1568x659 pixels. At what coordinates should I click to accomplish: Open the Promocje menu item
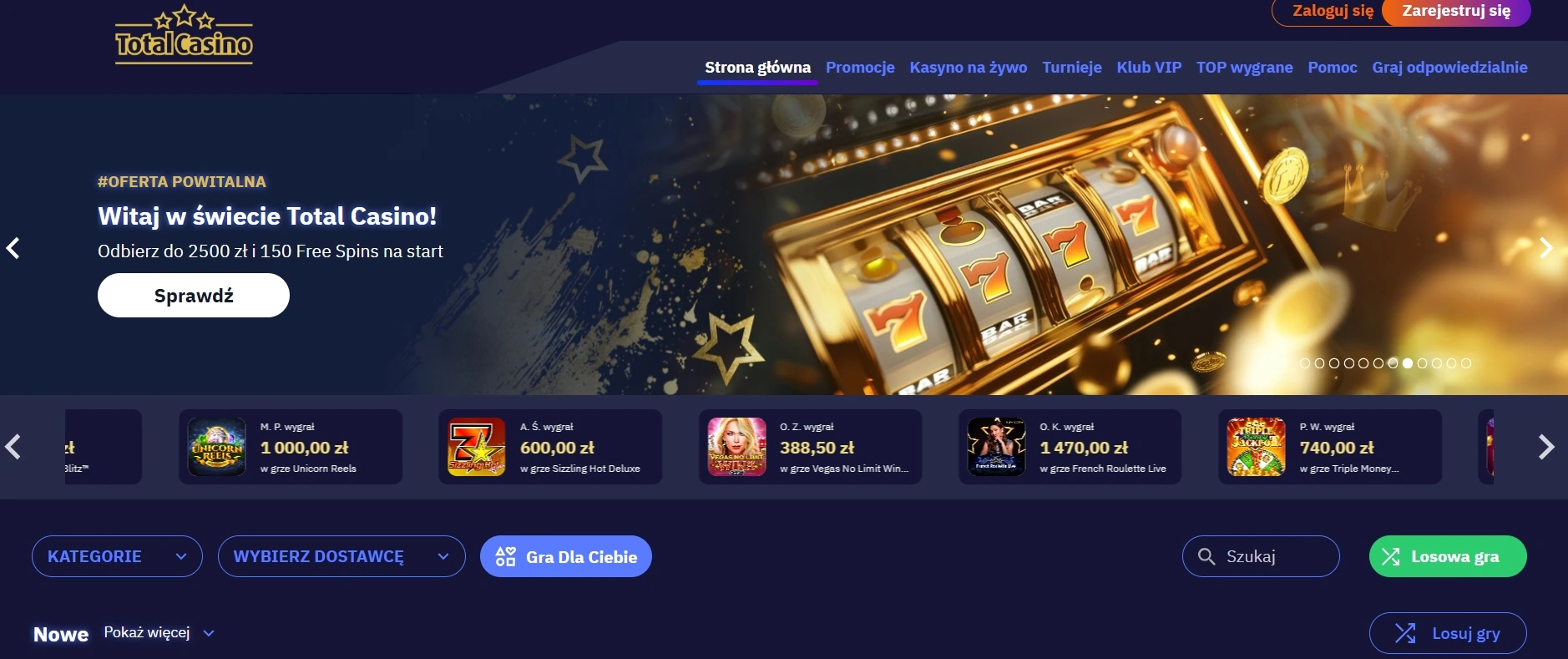tap(860, 67)
